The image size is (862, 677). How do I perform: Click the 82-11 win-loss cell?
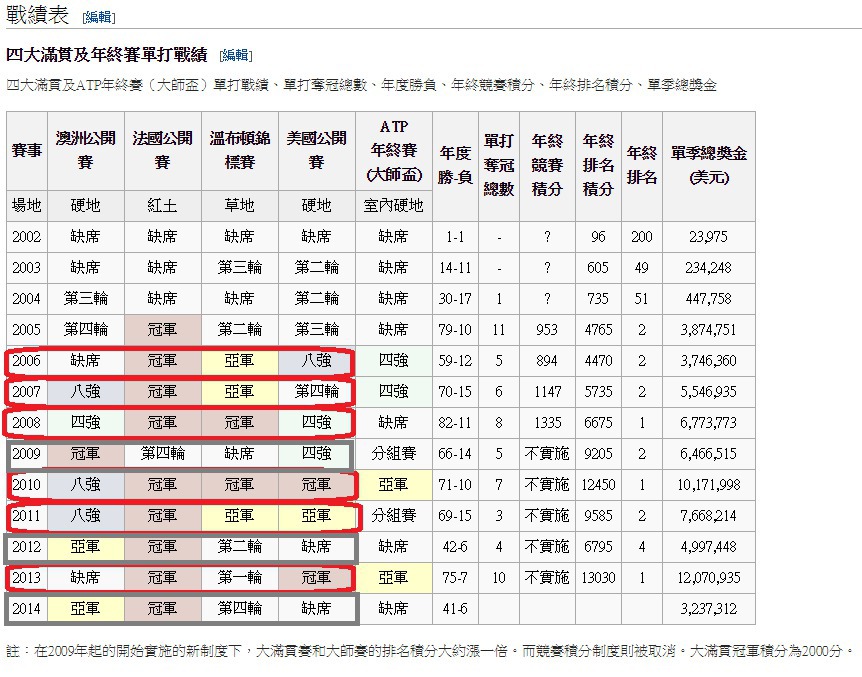pos(455,422)
